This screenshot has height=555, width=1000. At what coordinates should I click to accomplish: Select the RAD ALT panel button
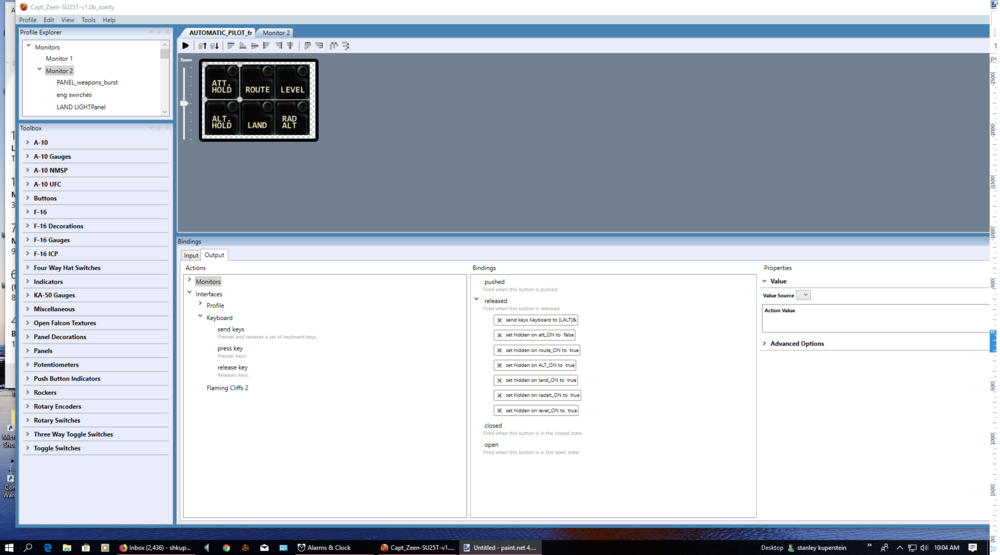292,119
